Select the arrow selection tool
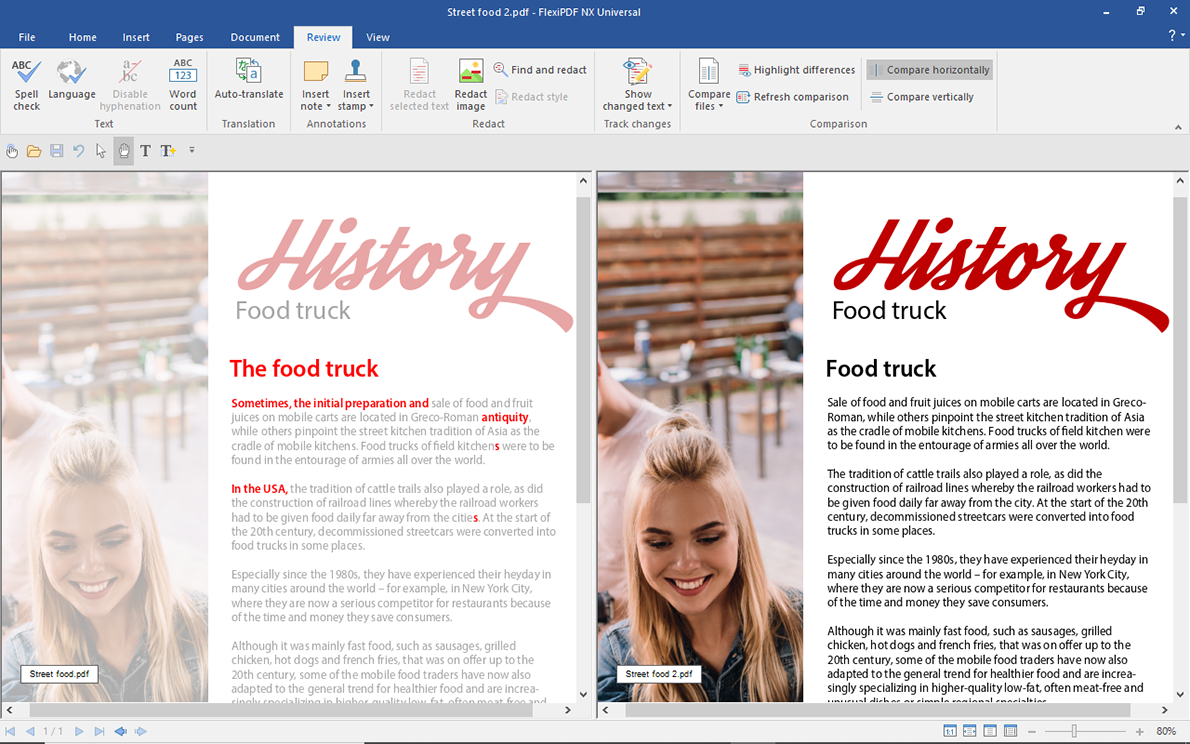 100,151
